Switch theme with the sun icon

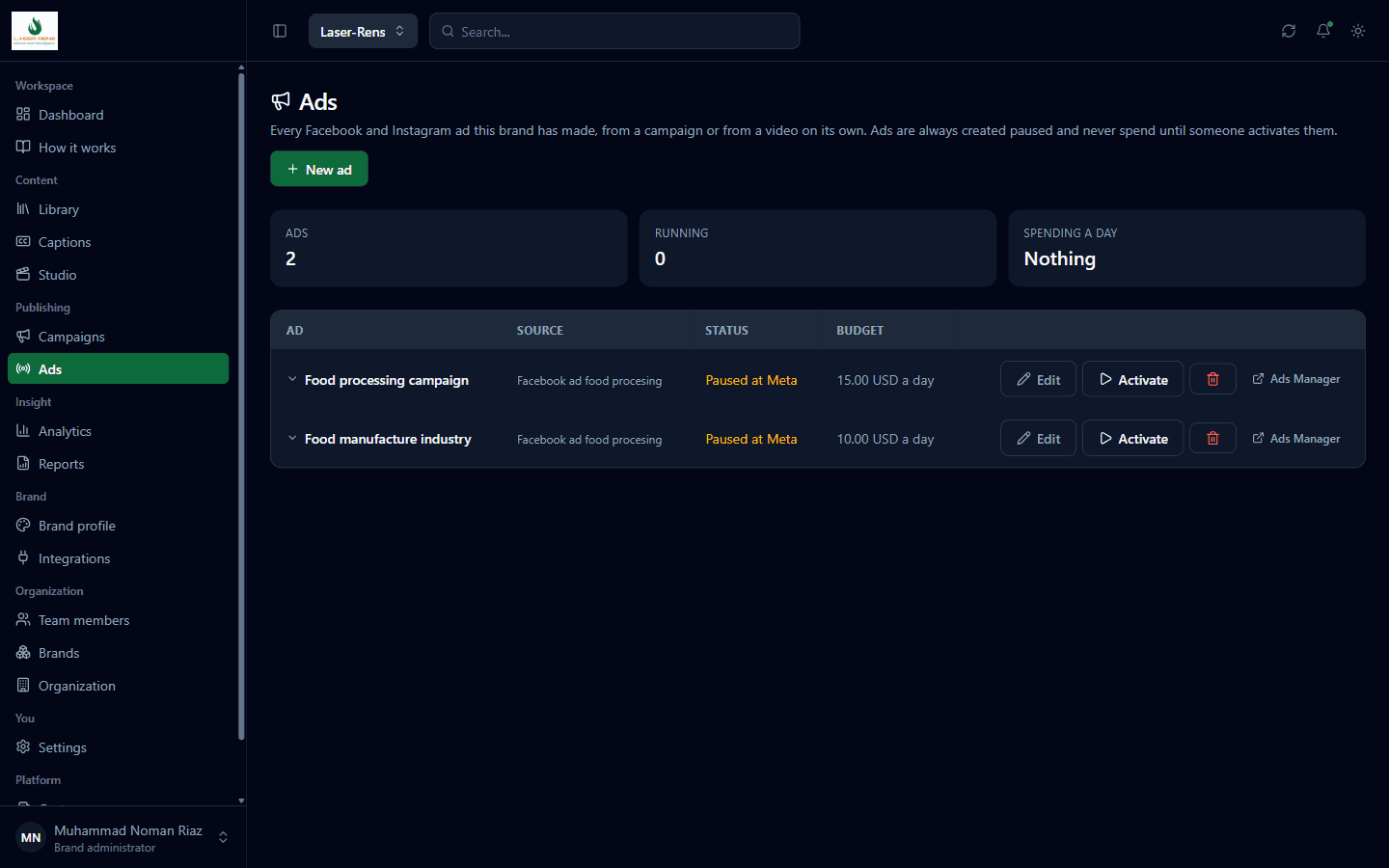click(1358, 31)
